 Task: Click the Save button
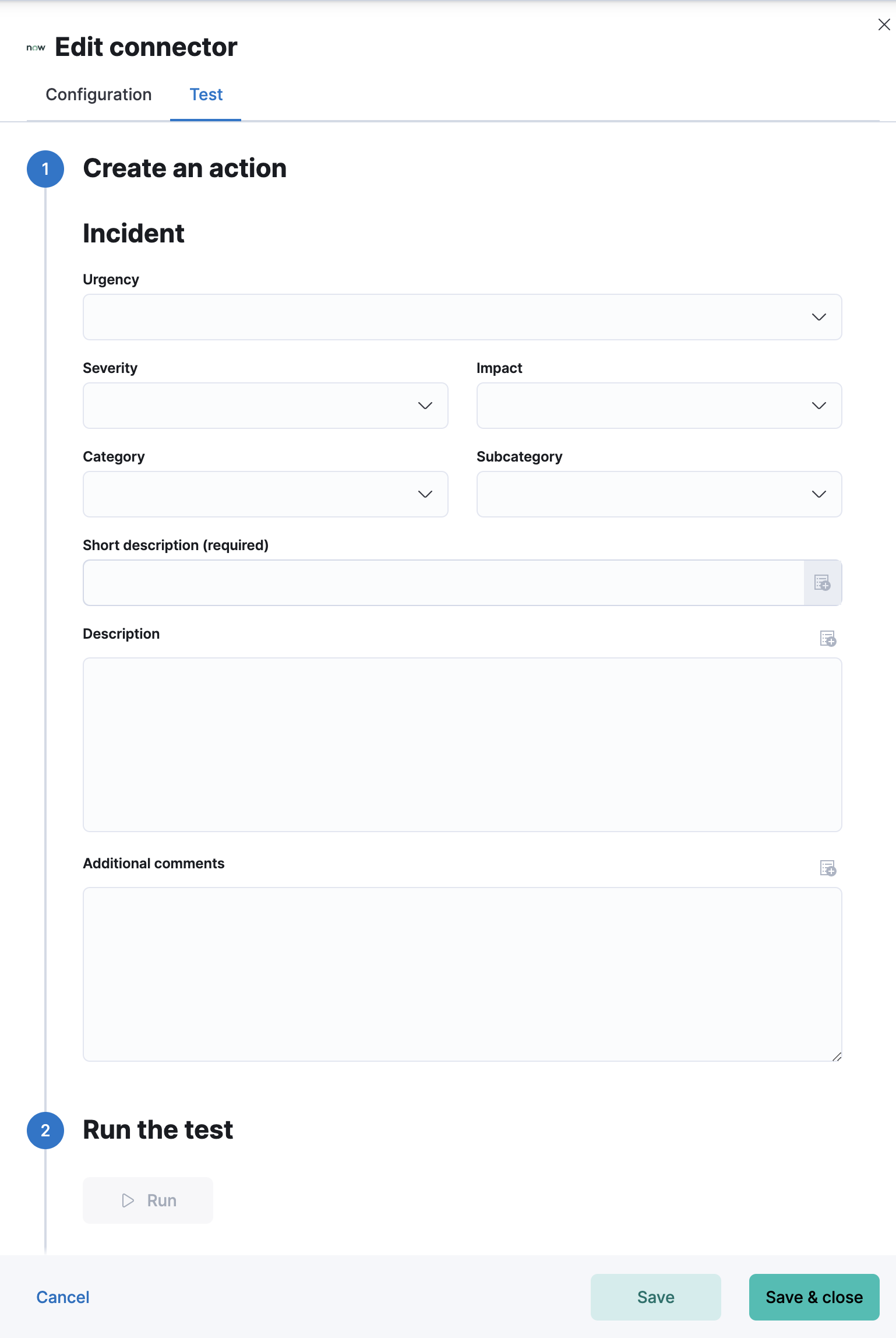coord(655,1297)
